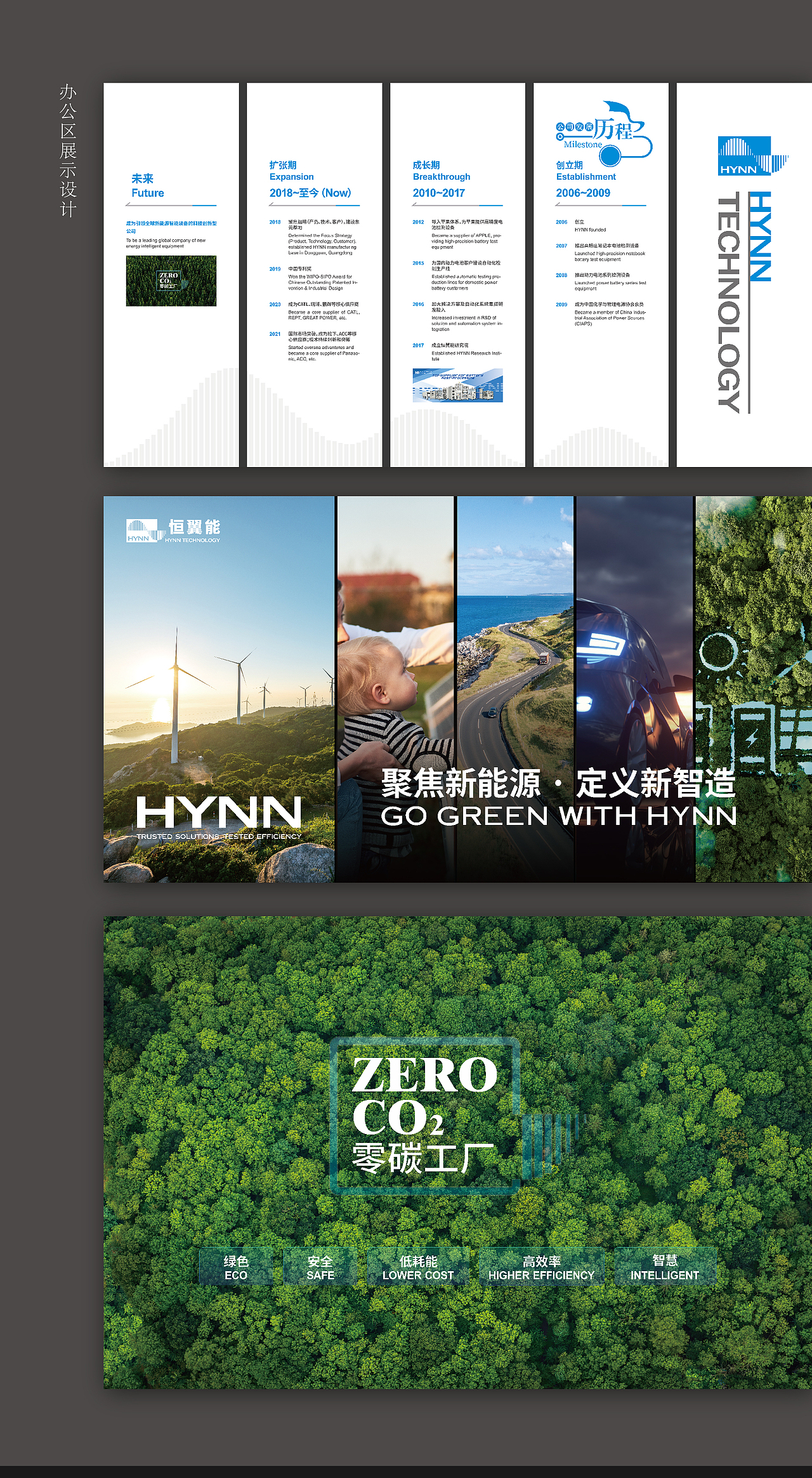Open the building photo thumbnail in the Breakthrough panel
Viewport: 812px width, 1478px height.
point(457,385)
